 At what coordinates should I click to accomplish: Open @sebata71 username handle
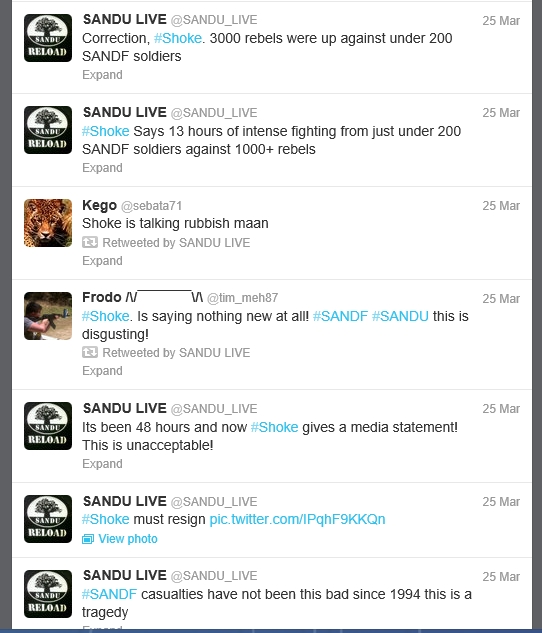click(x=151, y=206)
